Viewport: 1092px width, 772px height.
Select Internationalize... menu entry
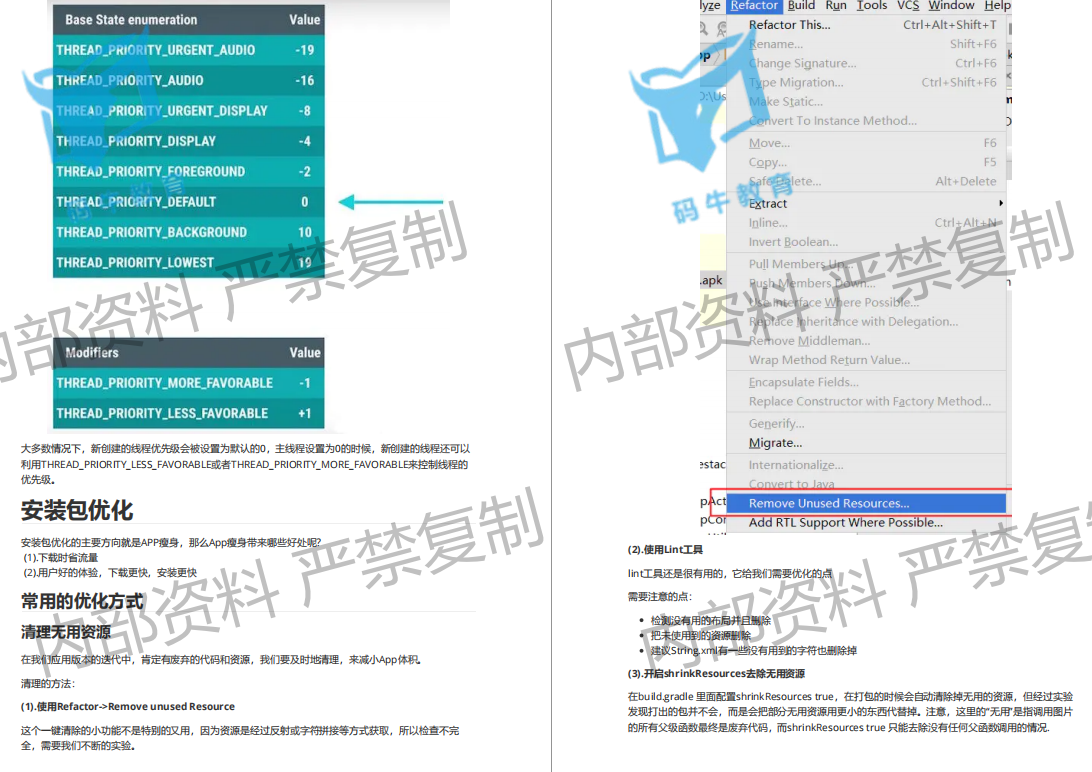[x=866, y=465]
